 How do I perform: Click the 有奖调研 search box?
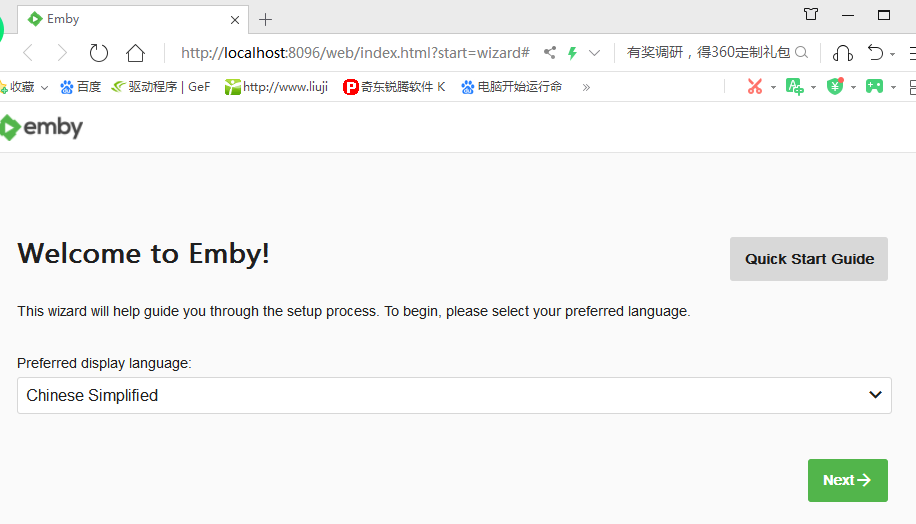(x=709, y=53)
